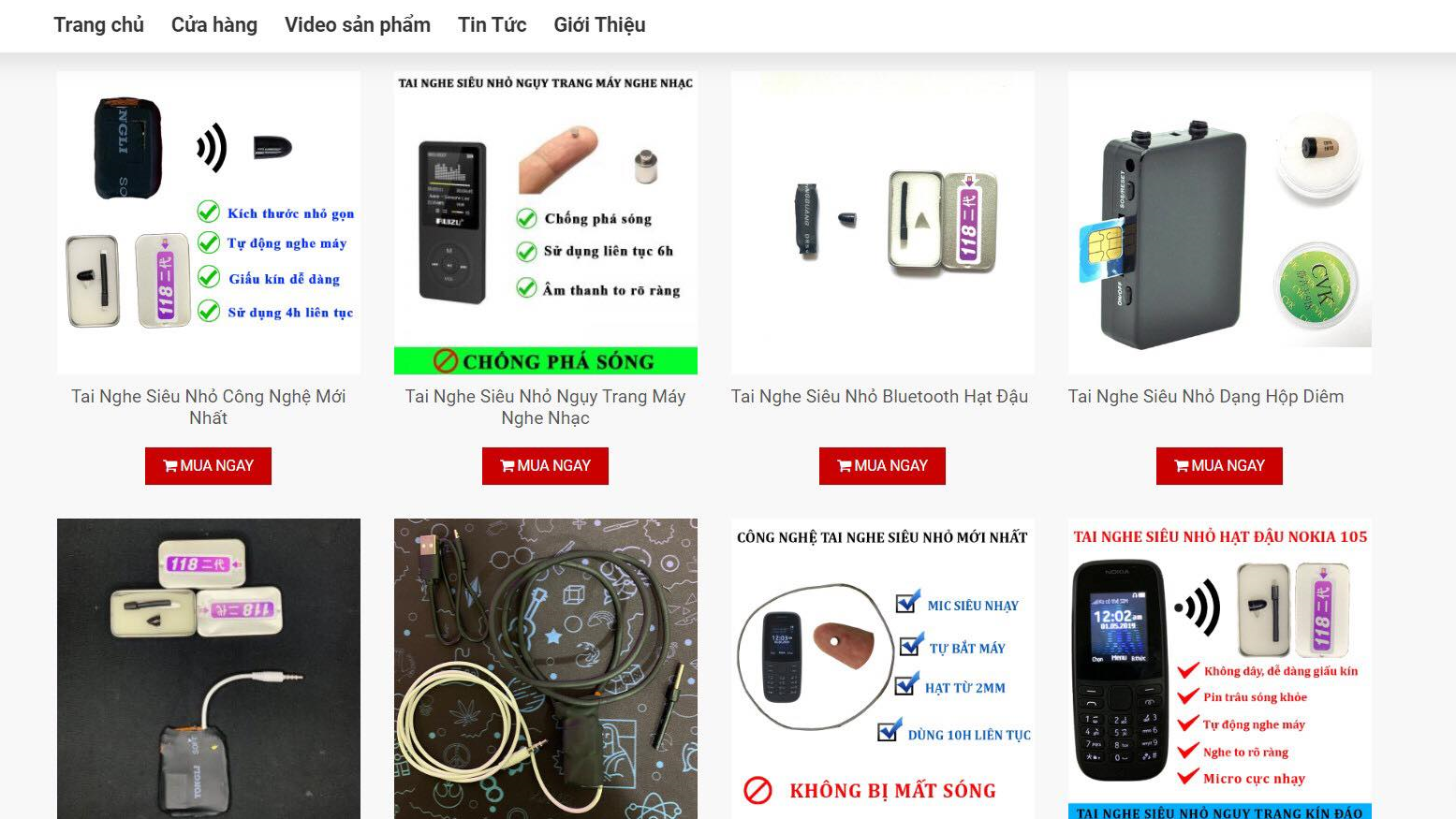Open Video sản phẩm in navigation
1456x819 pixels.
click(x=358, y=24)
